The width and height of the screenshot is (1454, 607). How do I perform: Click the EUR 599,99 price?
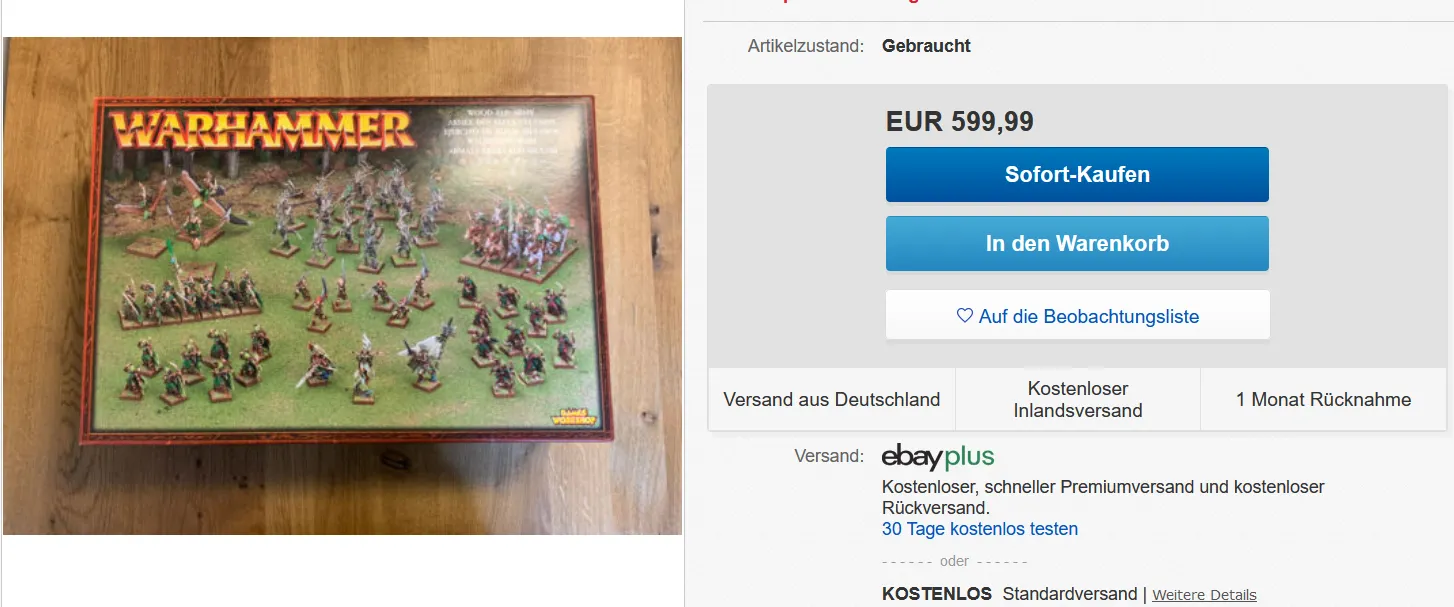point(960,122)
